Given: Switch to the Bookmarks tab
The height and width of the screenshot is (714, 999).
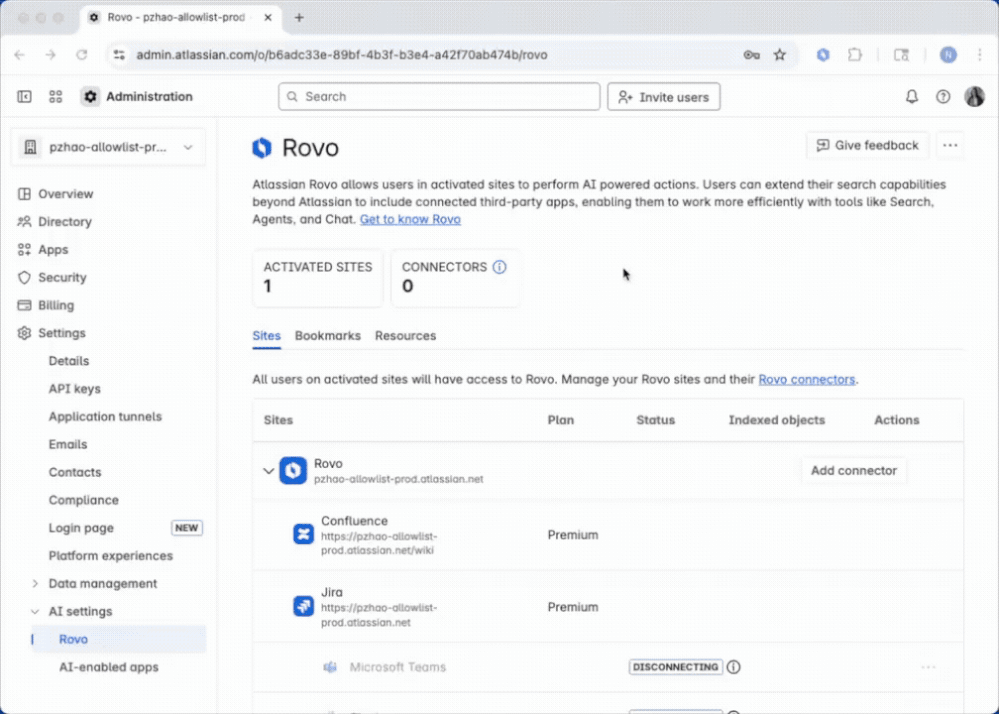Looking at the screenshot, I should tap(327, 336).
